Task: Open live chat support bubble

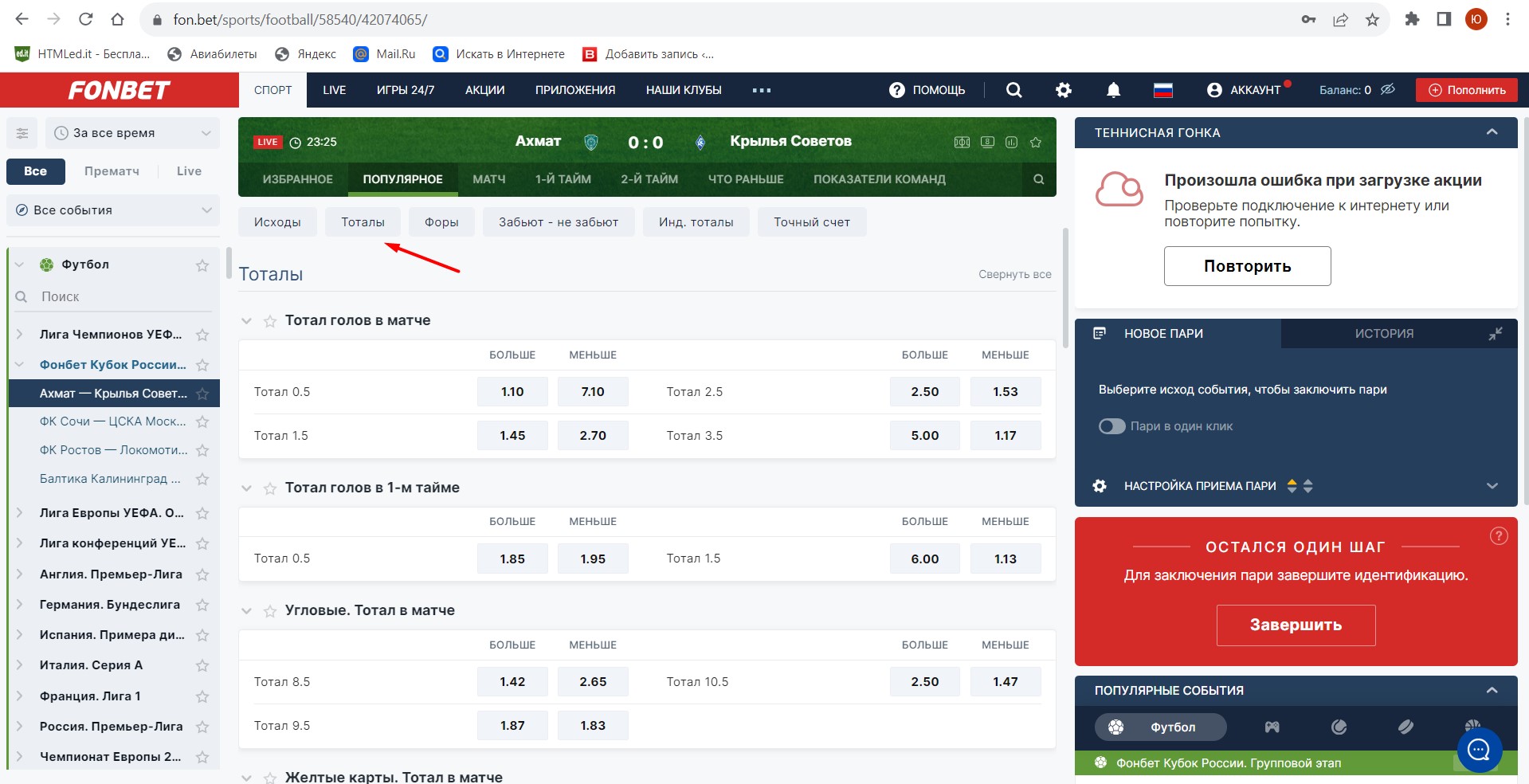Action: pyautogui.click(x=1479, y=750)
